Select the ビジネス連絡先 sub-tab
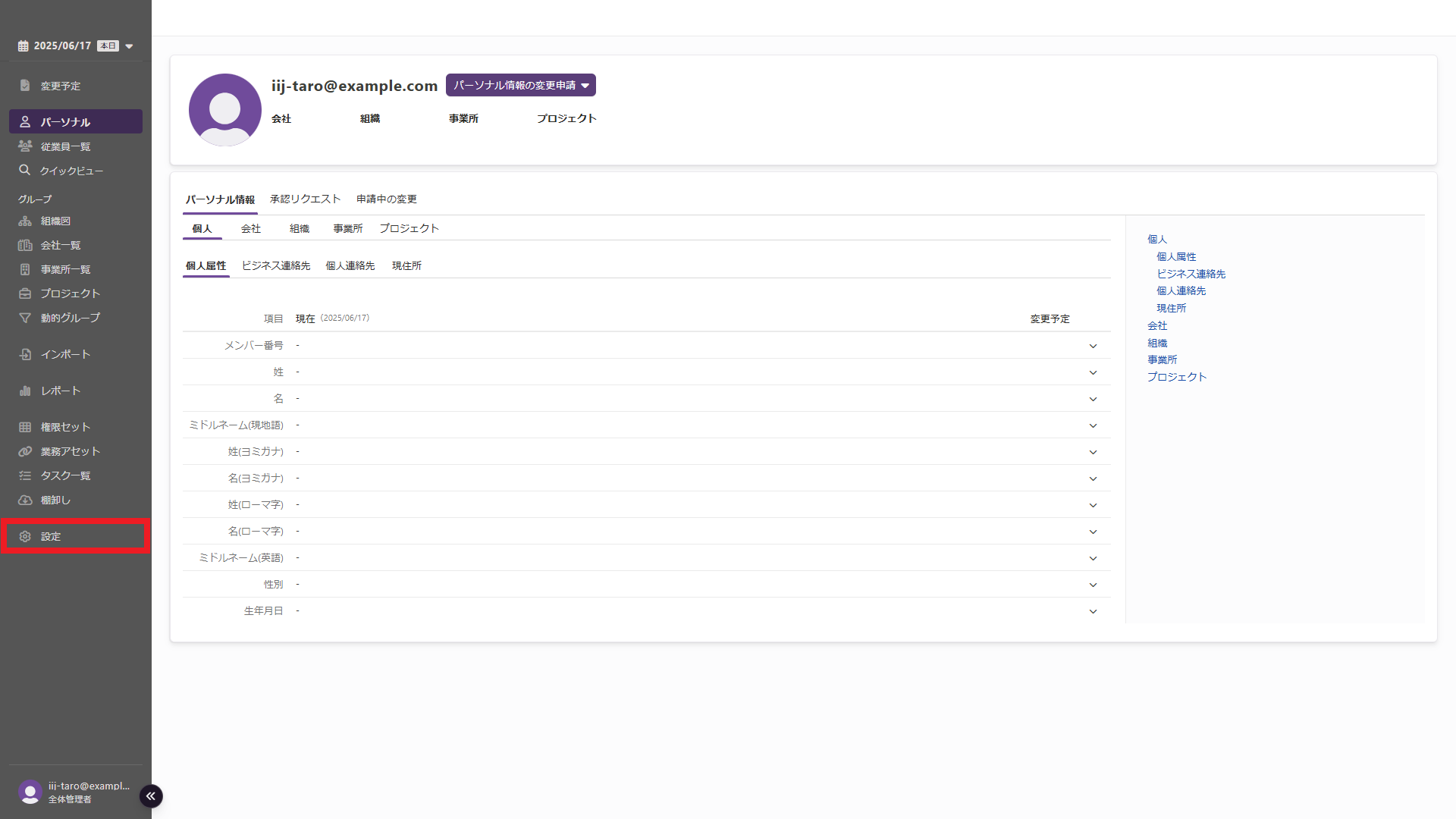Viewport: 1456px width, 819px height. (x=275, y=265)
